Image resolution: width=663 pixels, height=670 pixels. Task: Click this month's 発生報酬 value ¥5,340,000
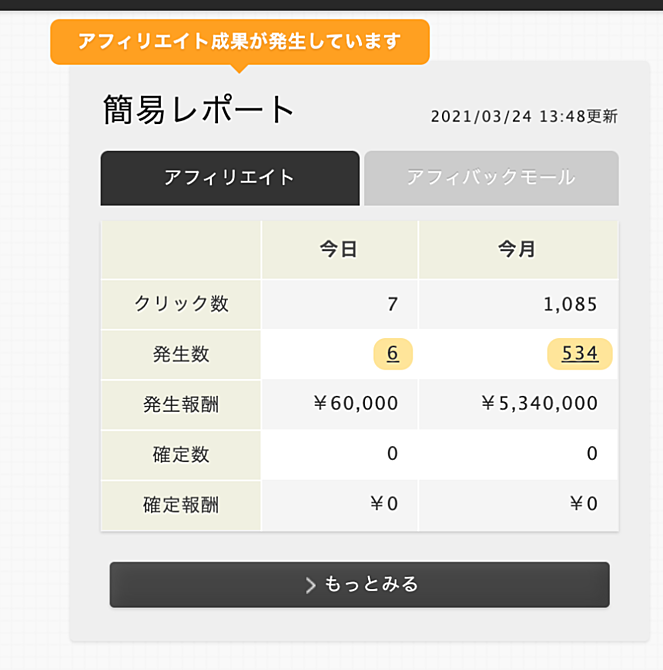[x=540, y=403]
